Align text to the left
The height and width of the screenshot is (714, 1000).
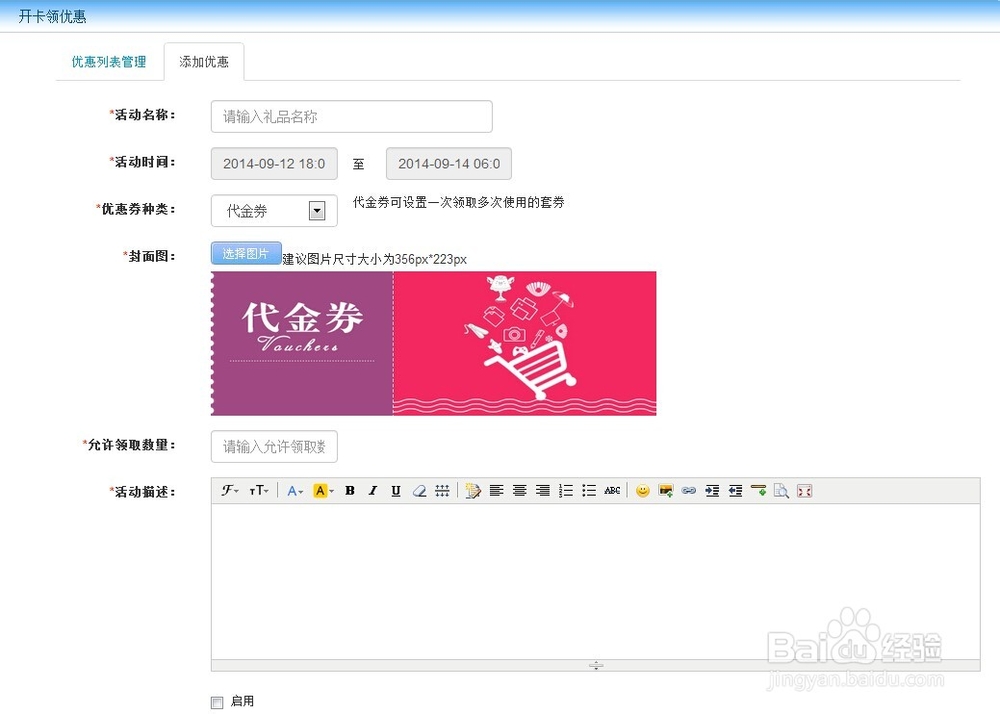496,491
